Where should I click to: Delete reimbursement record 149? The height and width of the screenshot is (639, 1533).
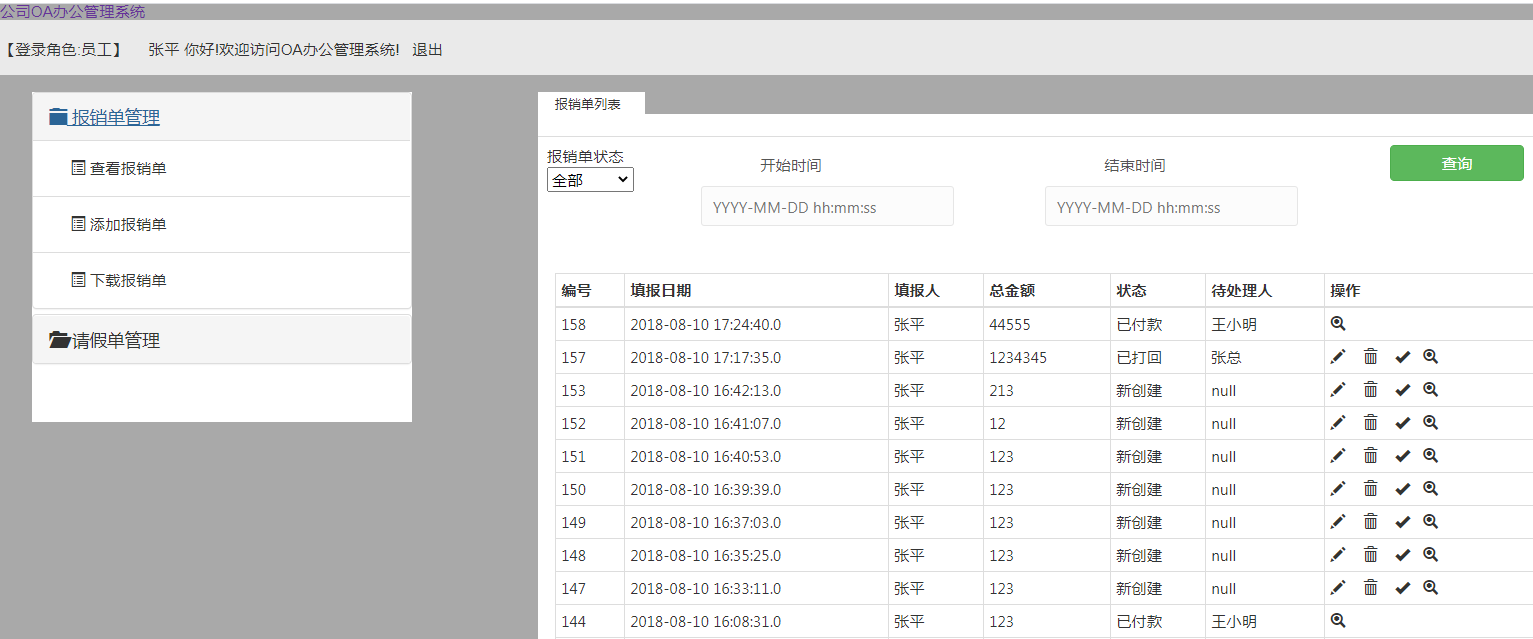1370,522
